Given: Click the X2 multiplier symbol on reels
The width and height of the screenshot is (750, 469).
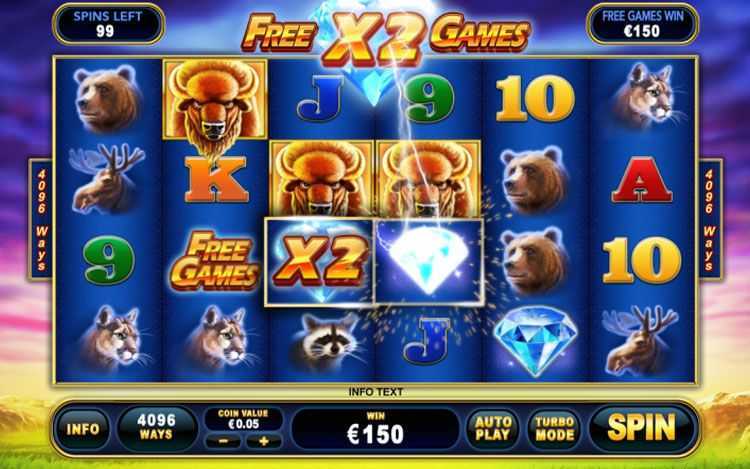Looking at the screenshot, I should coord(319,262).
